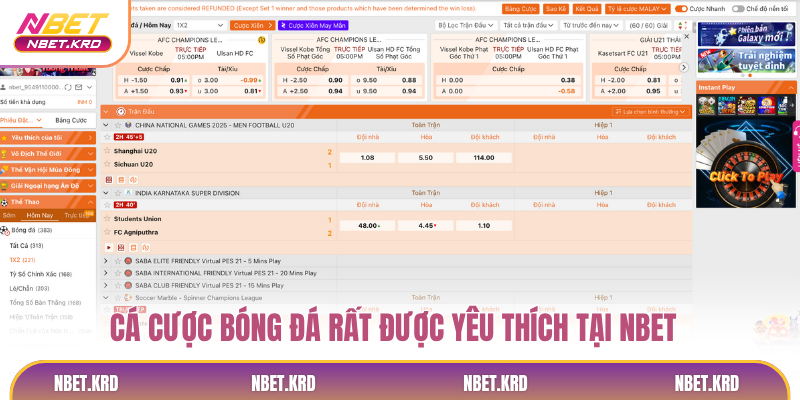Star the Sichuan U20 team

pyautogui.click(x=107, y=164)
